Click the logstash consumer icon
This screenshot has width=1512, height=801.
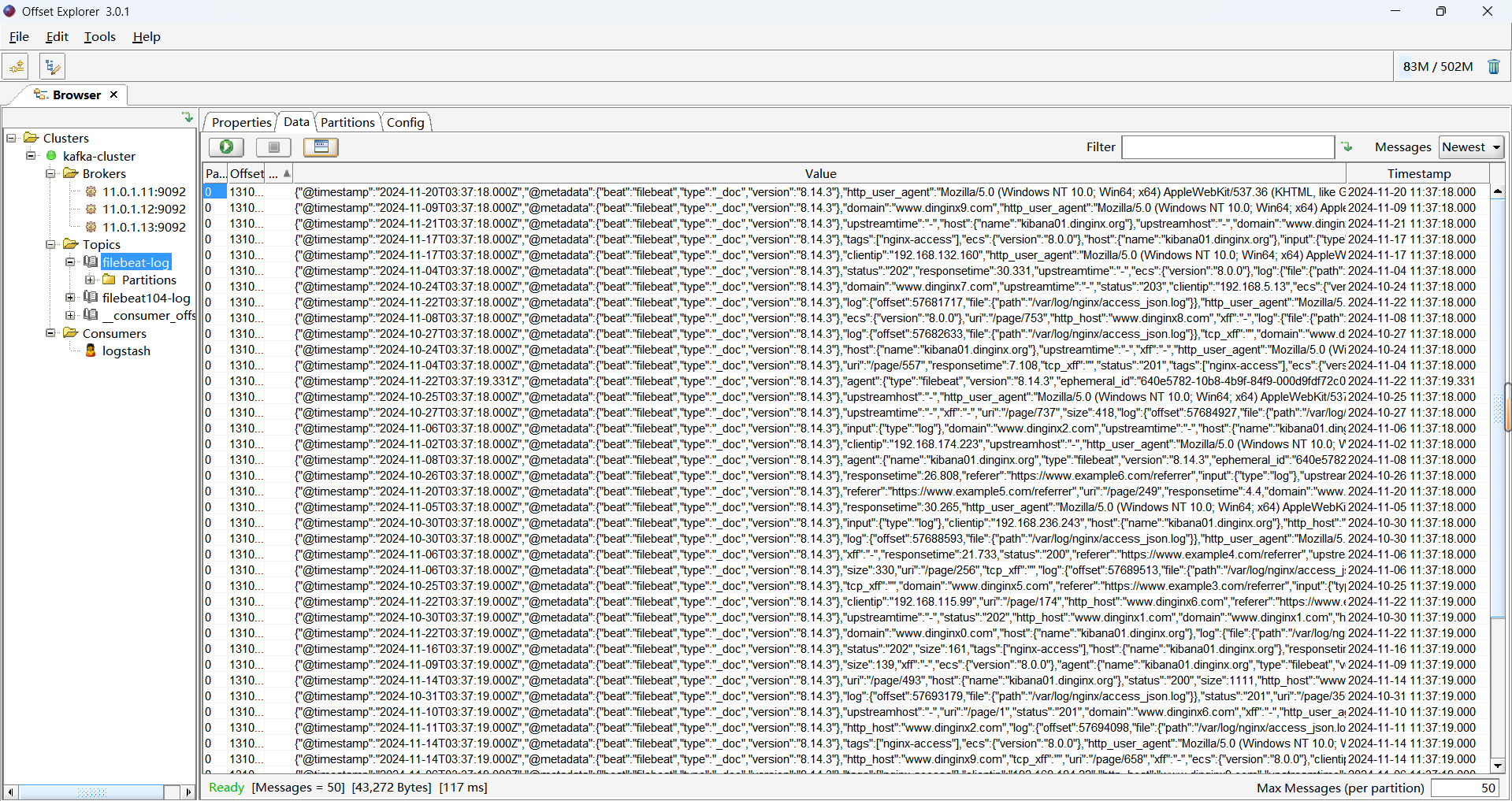point(91,350)
